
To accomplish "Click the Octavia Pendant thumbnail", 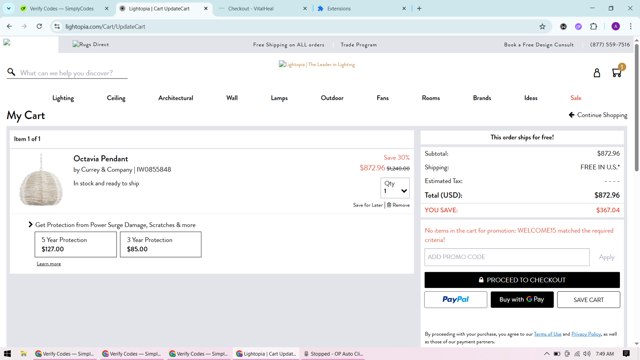I will click(41, 180).
